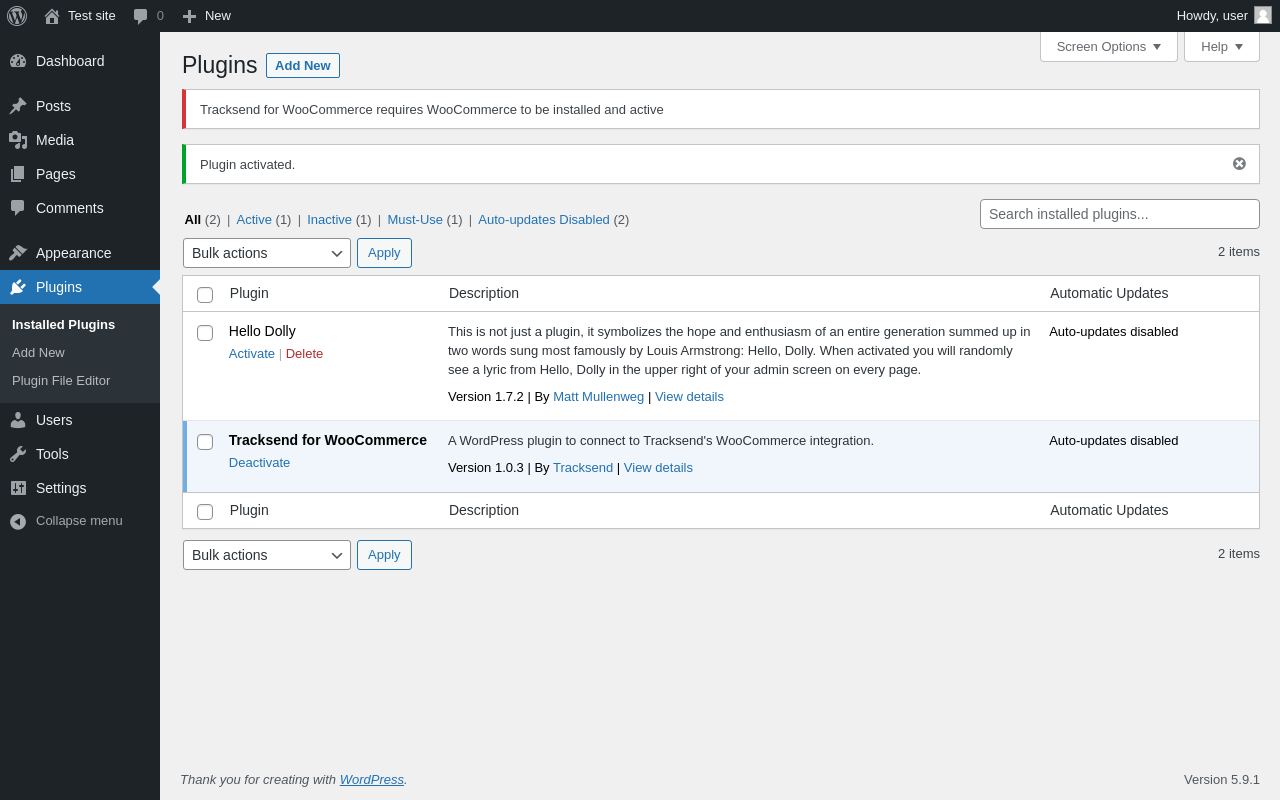The width and height of the screenshot is (1280, 800).
Task: Expand the Screen Options panel
Action: point(1108,46)
